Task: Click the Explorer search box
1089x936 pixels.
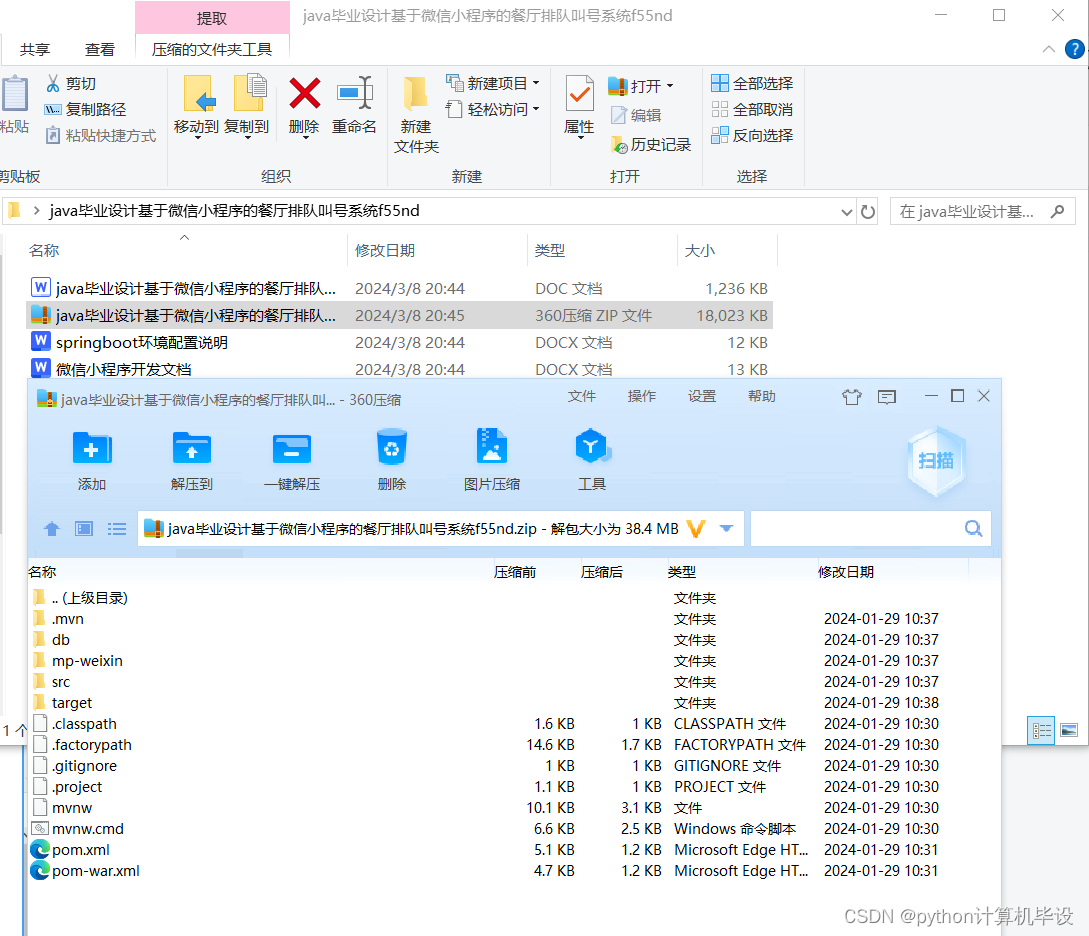Action: tap(982, 212)
